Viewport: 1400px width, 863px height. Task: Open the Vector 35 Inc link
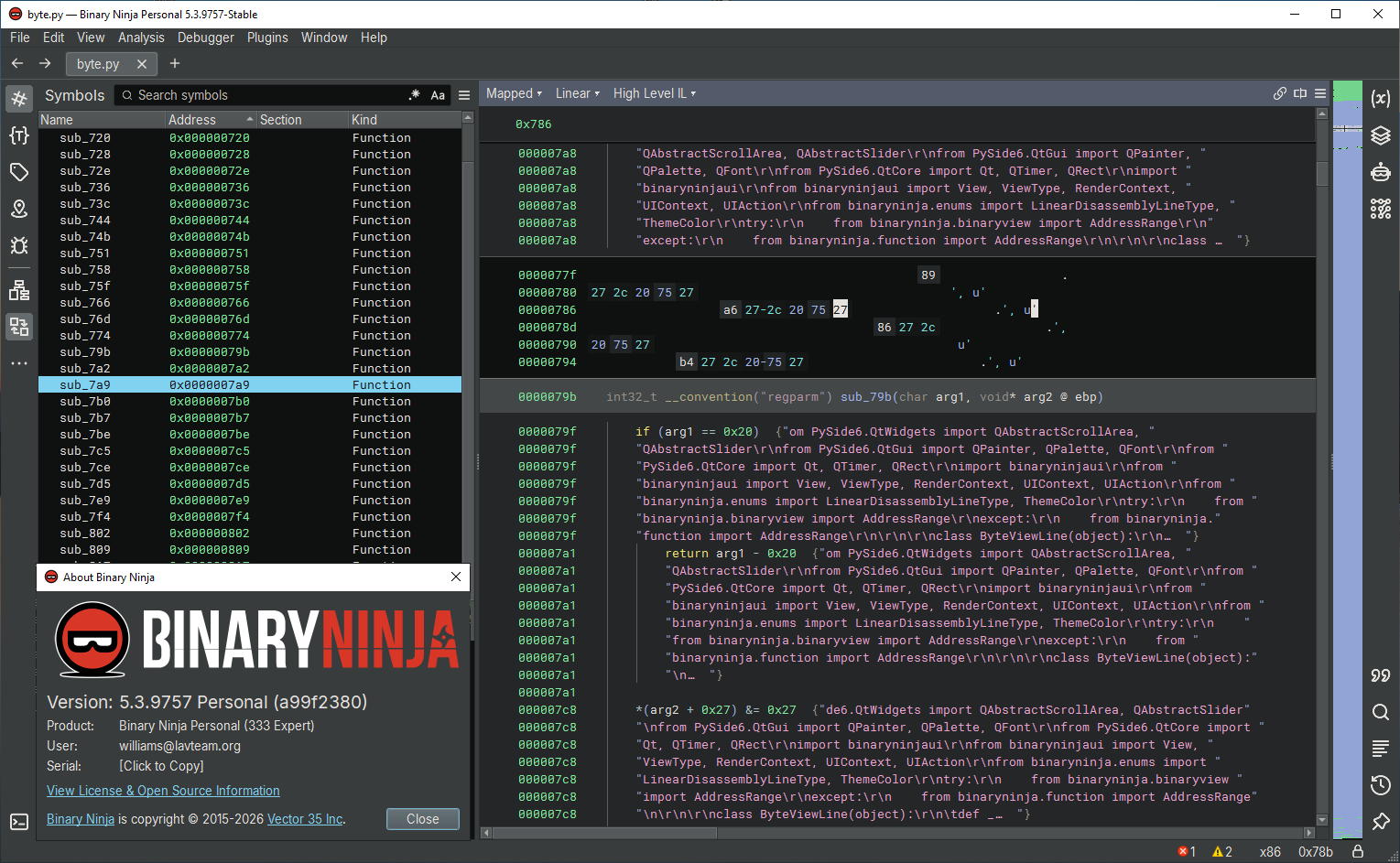(305, 819)
